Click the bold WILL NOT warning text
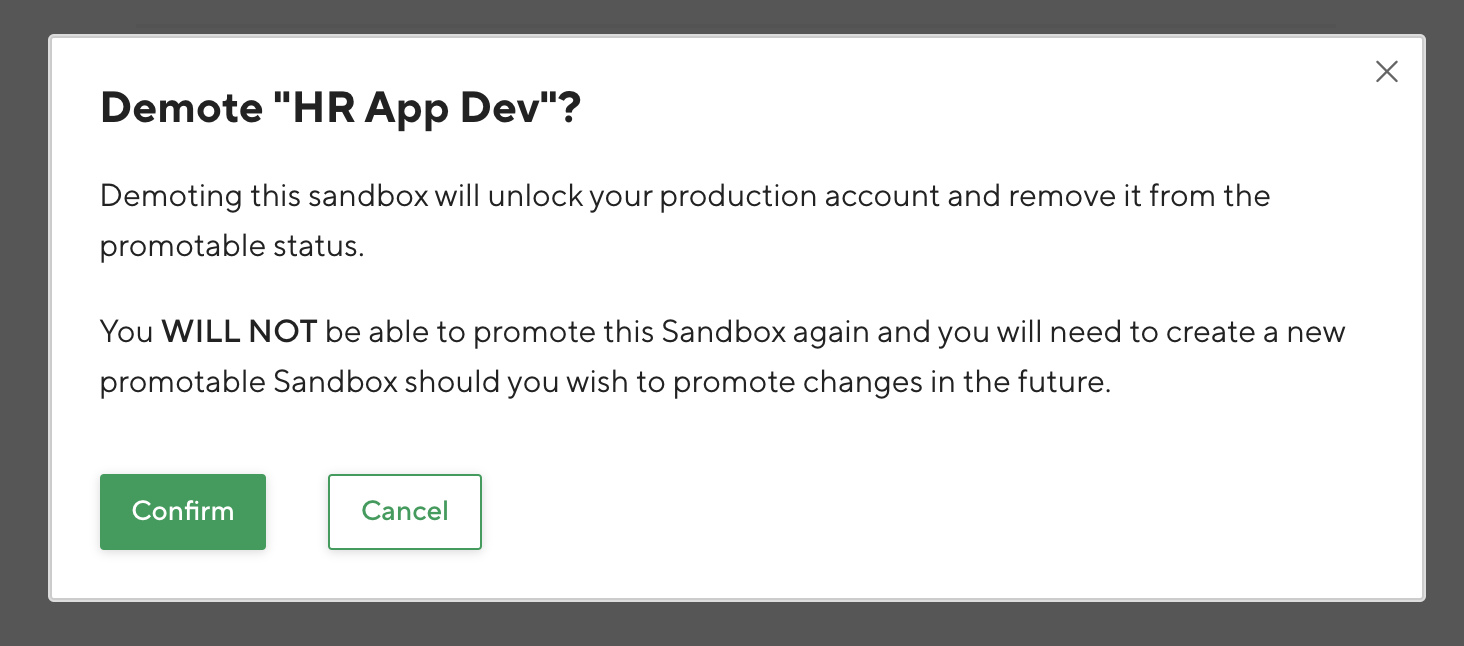This screenshot has height=646, width=1464. click(239, 332)
